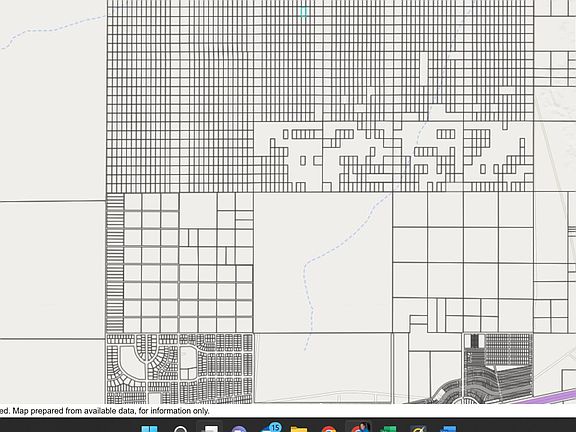Screen dimensions: 576x432
Task: Switch to Chrome window with profile picture
Action: coord(359,428)
